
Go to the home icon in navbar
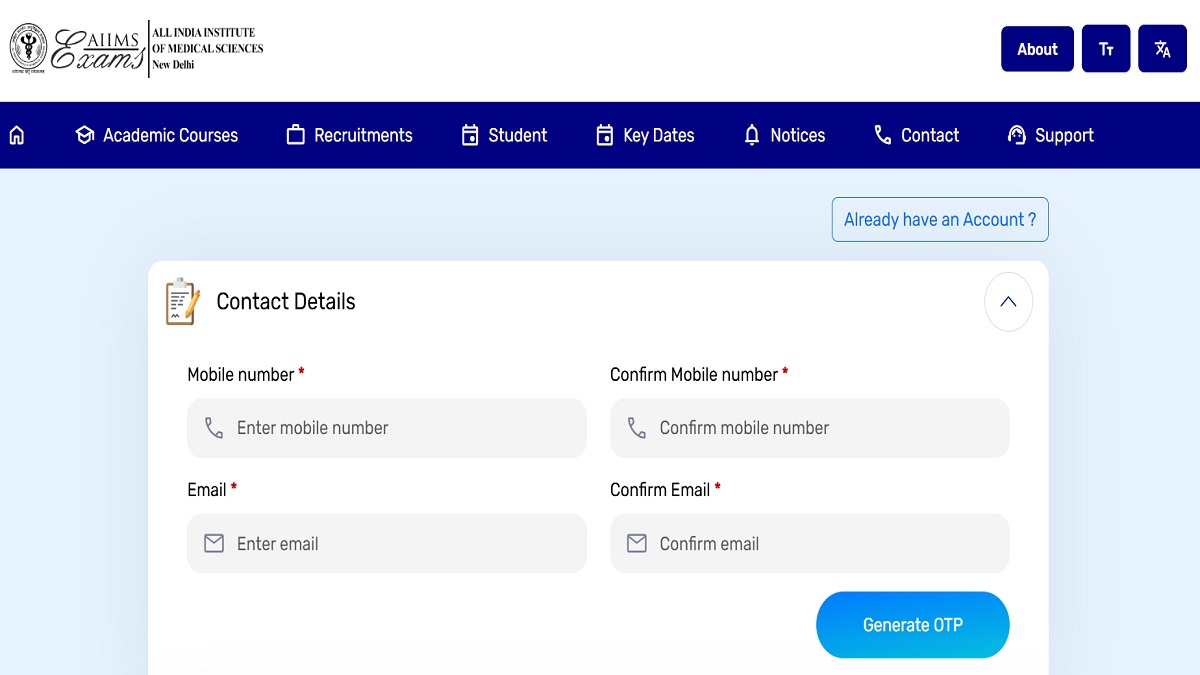tap(17, 135)
